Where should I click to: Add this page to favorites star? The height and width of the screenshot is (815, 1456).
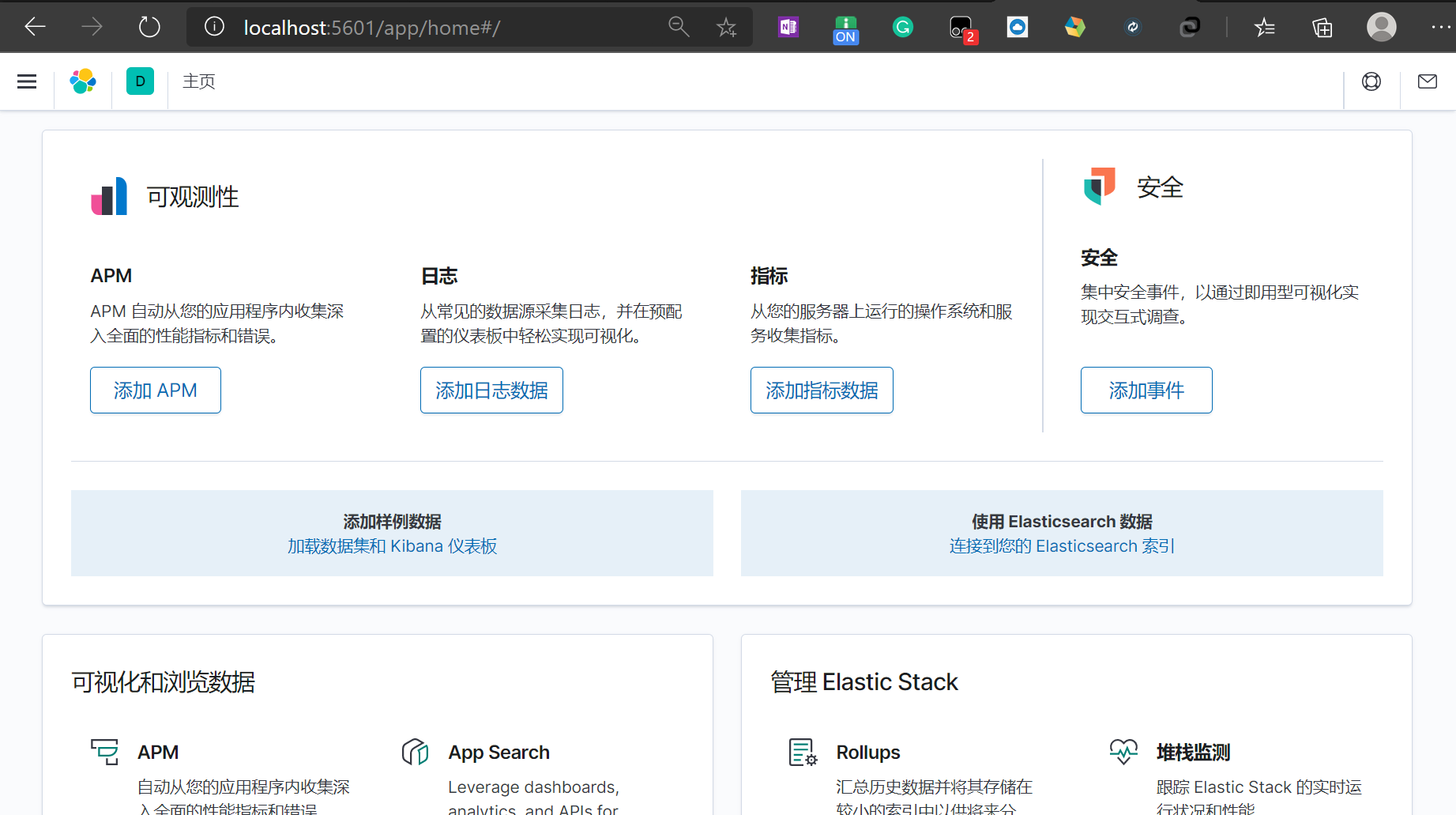[x=726, y=28]
